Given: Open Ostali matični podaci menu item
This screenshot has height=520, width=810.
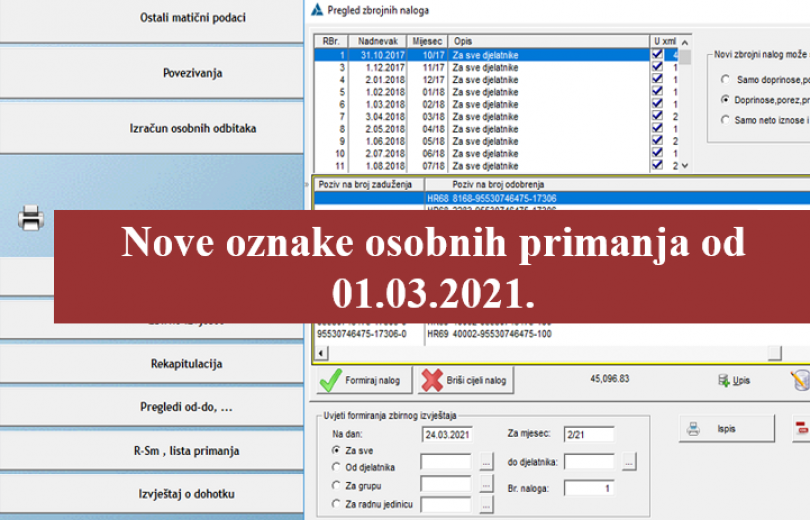Looking at the screenshot, I should pyautogui.click(x=193, y=18).
